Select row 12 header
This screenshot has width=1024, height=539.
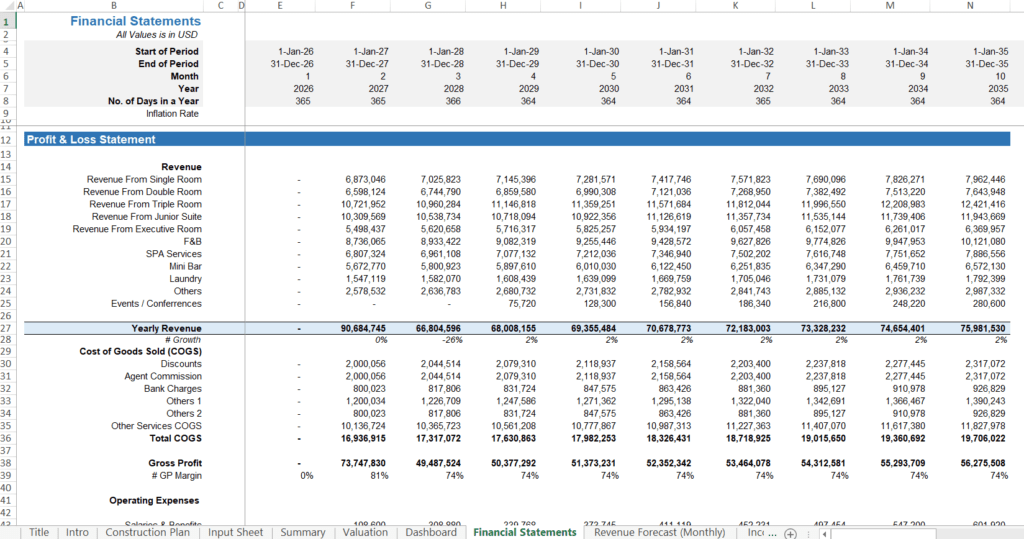tap(7, 140)
